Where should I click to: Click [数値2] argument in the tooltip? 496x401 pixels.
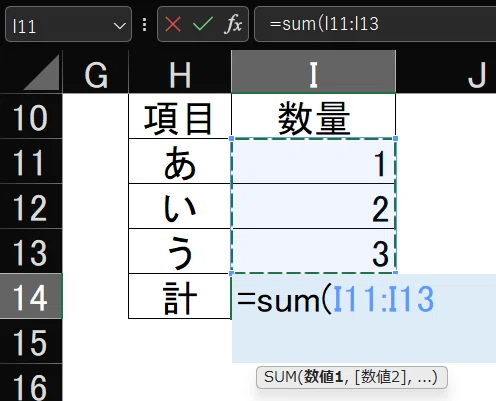380,377
